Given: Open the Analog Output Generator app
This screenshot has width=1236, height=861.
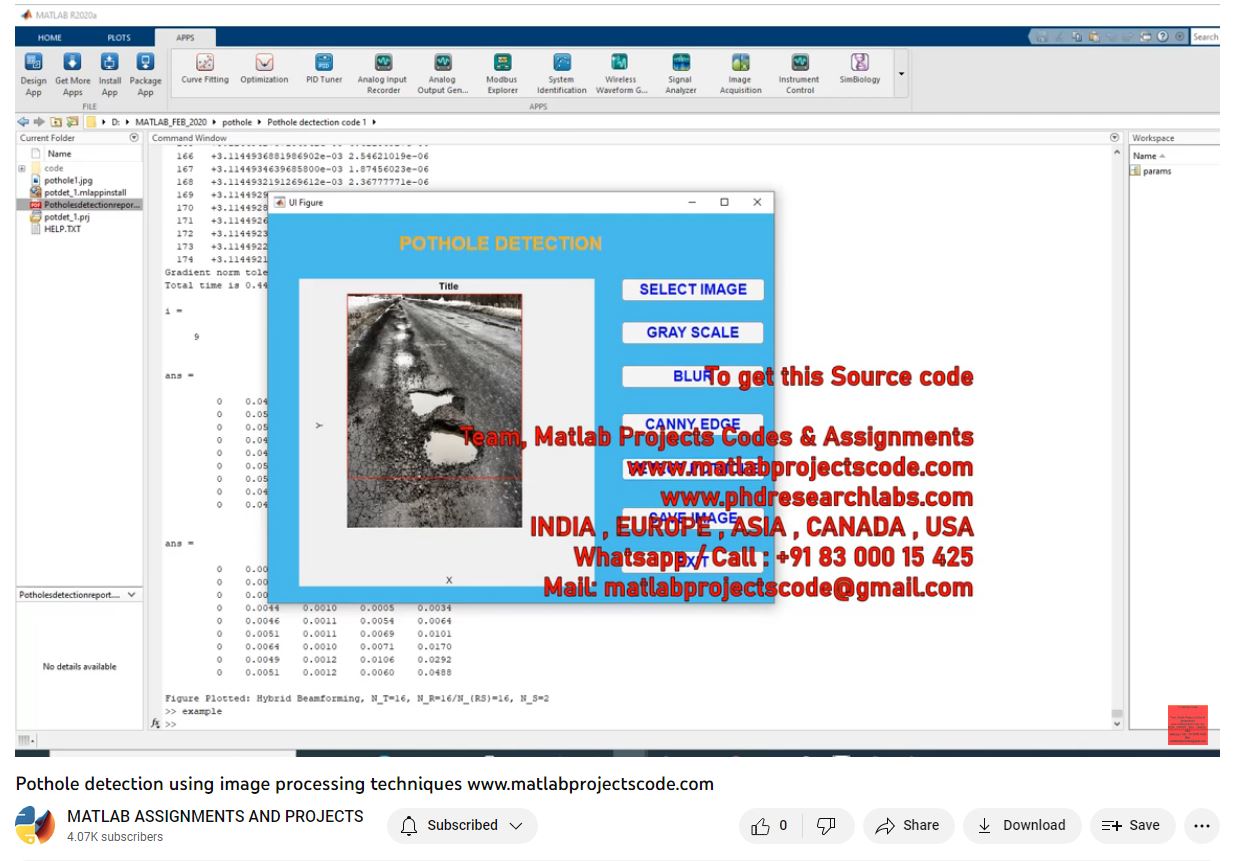Looking at the screenshot, I should pos(442,74).
